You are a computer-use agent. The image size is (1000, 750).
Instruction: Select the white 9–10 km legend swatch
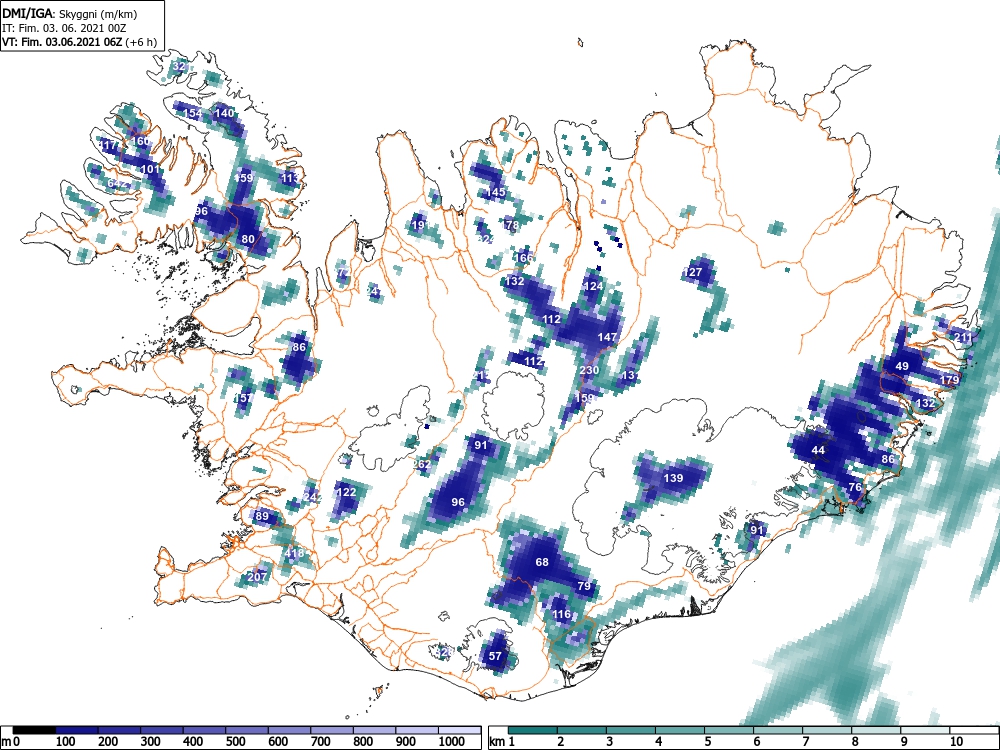(x=925, y=730)
